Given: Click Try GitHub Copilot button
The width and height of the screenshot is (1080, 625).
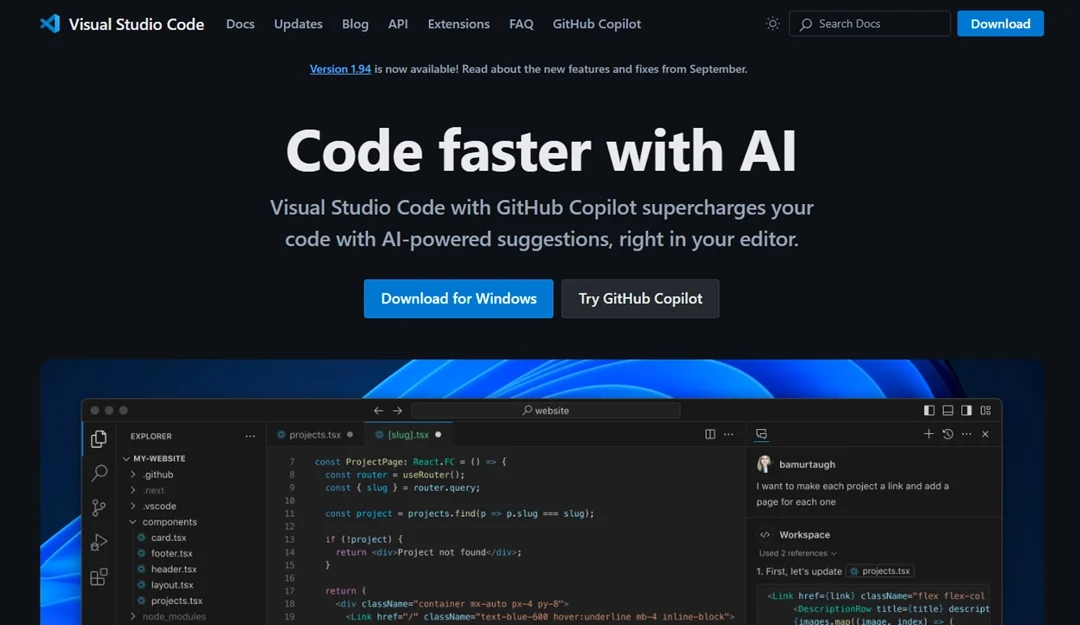Looking at the screenshot, I should 641,298.
